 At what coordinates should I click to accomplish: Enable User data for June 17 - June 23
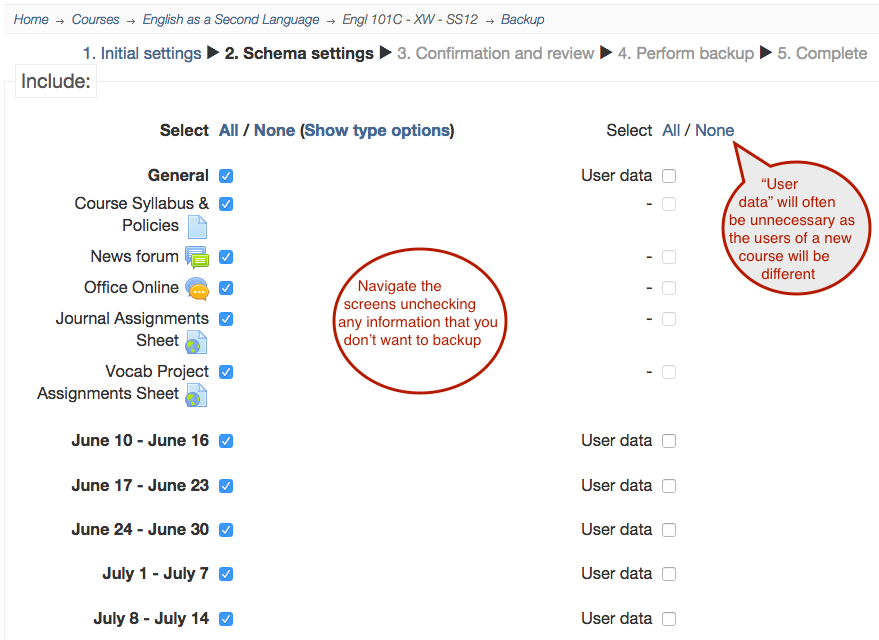669,486
